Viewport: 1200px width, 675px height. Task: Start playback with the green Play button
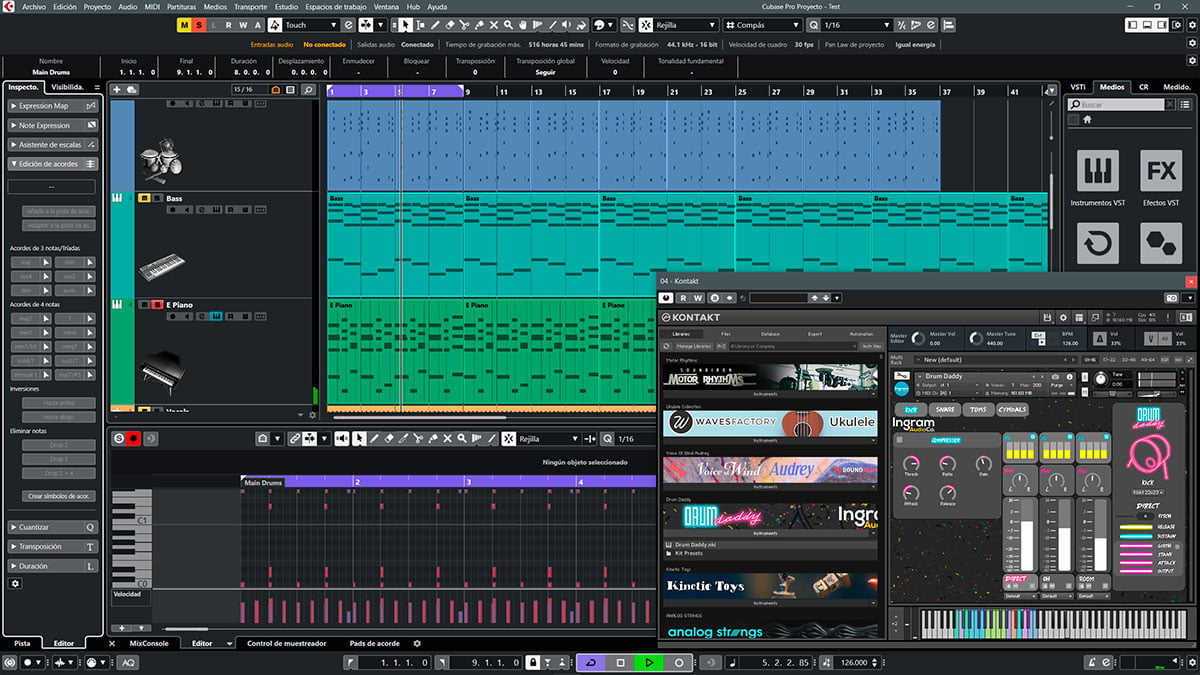point(649,662)
